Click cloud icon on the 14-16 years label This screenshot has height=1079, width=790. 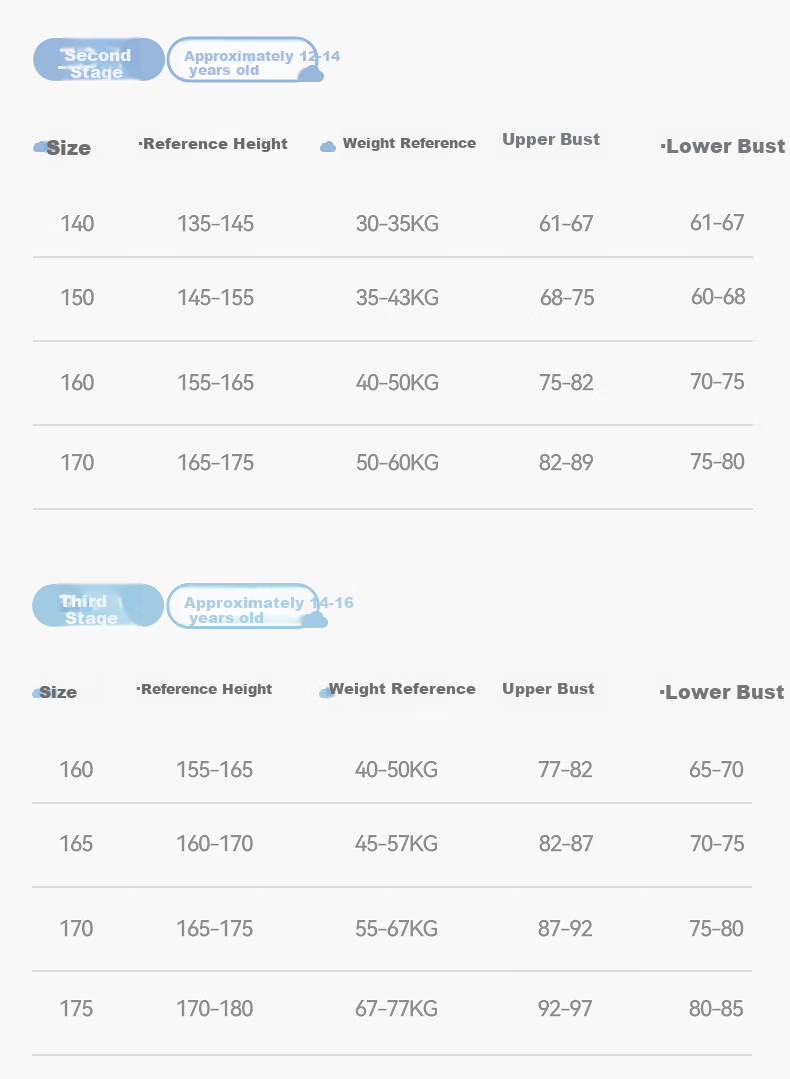pos(314,619)
